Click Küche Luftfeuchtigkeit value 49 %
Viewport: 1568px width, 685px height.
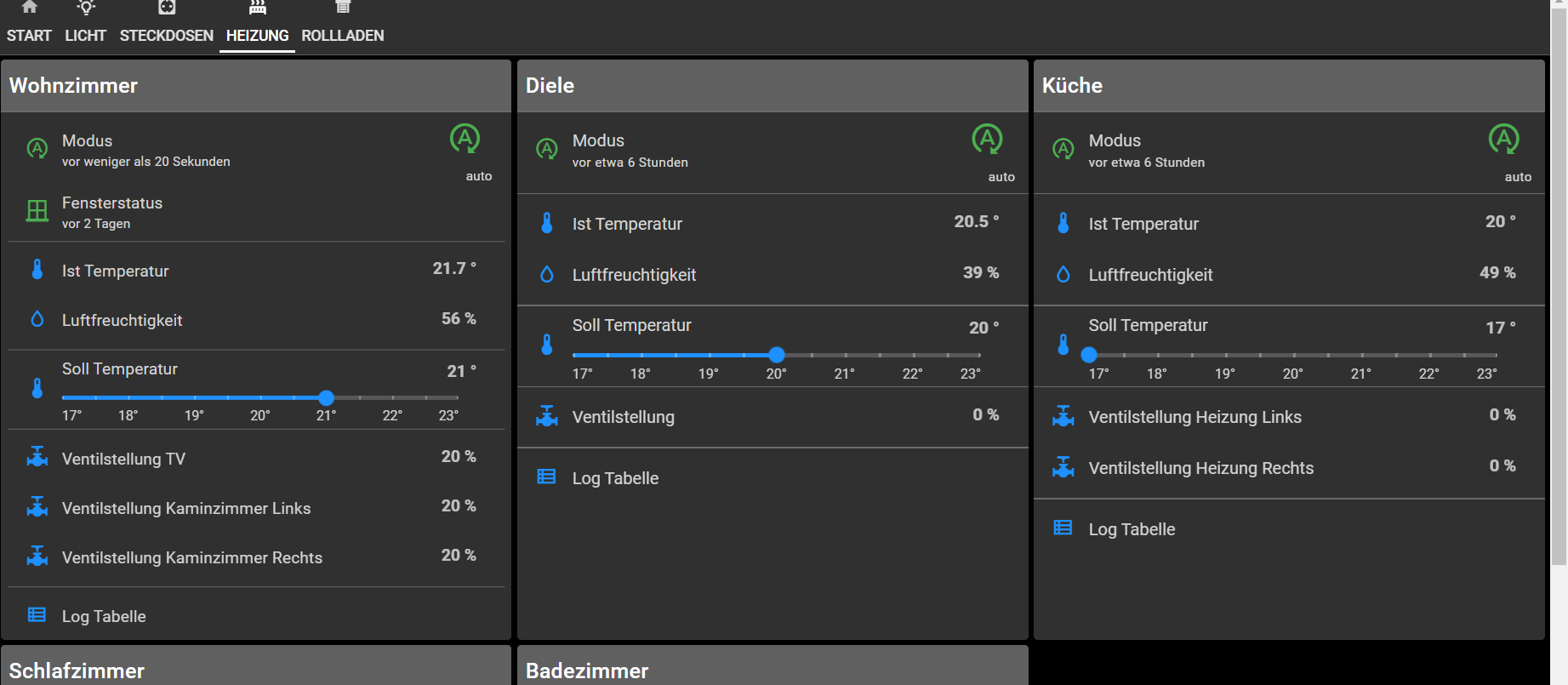tap(1497, 272)
